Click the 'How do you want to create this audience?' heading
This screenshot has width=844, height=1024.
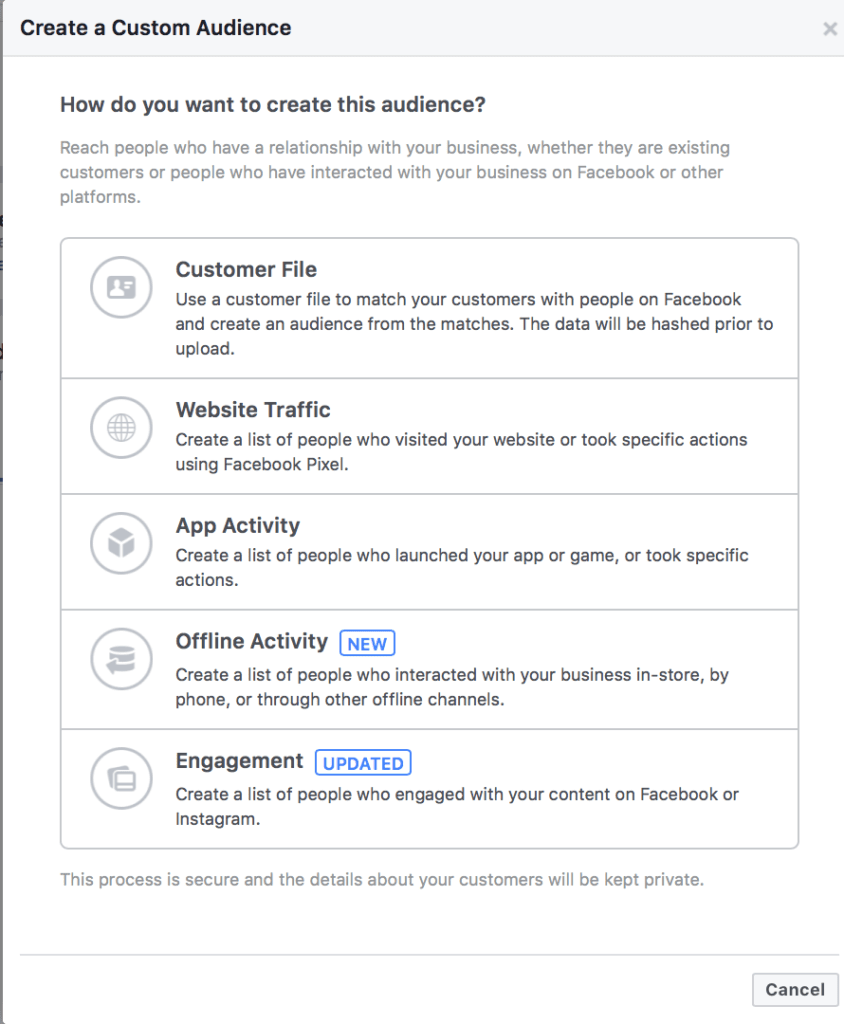[x=273, y=105]
